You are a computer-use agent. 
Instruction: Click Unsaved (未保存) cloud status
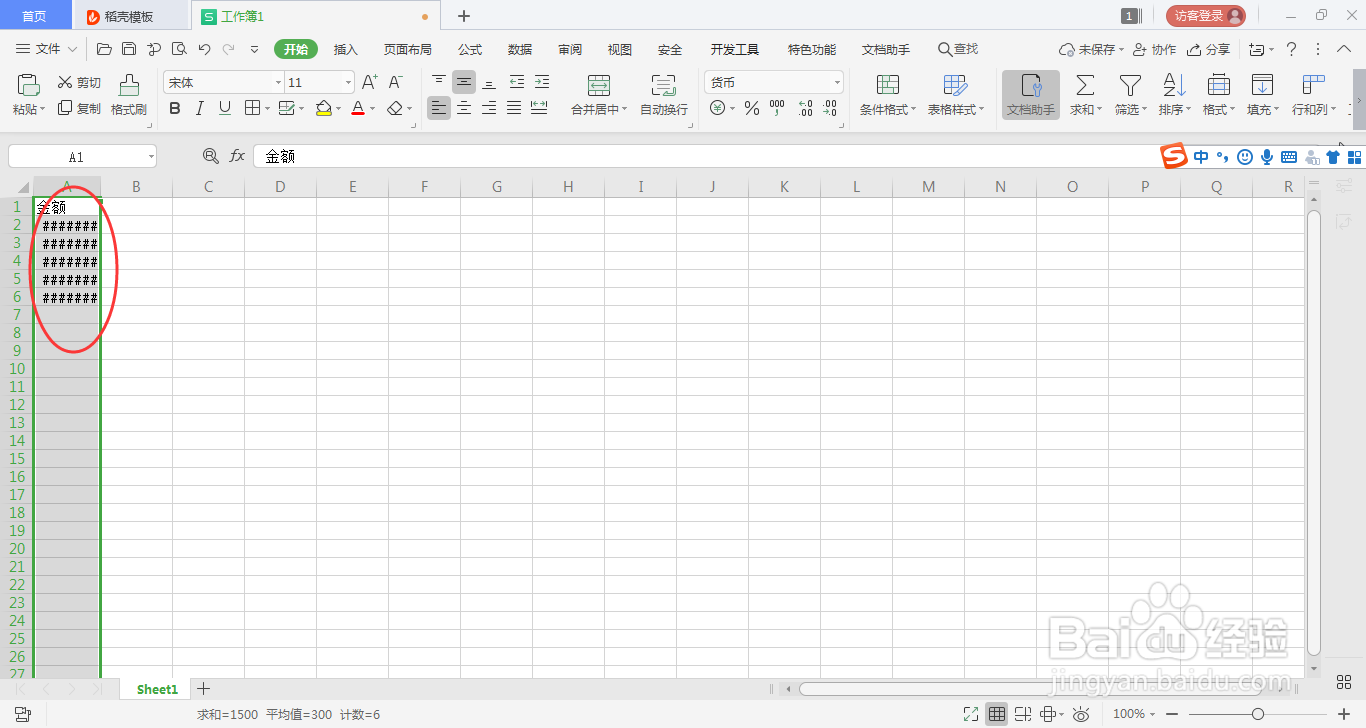tap(1091, 49)
